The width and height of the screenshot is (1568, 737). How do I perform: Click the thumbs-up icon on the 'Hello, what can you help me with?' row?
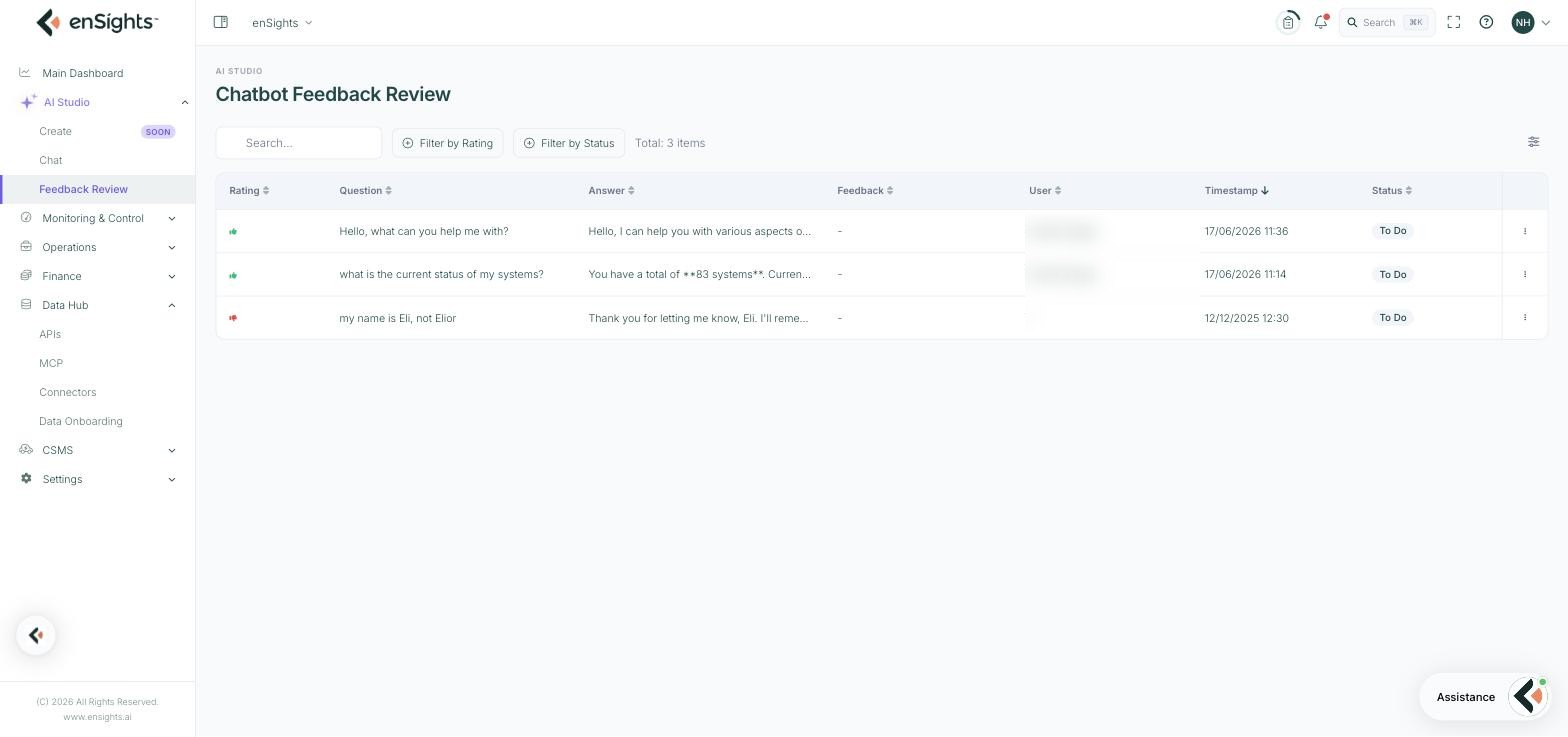(x=233, y=231)
